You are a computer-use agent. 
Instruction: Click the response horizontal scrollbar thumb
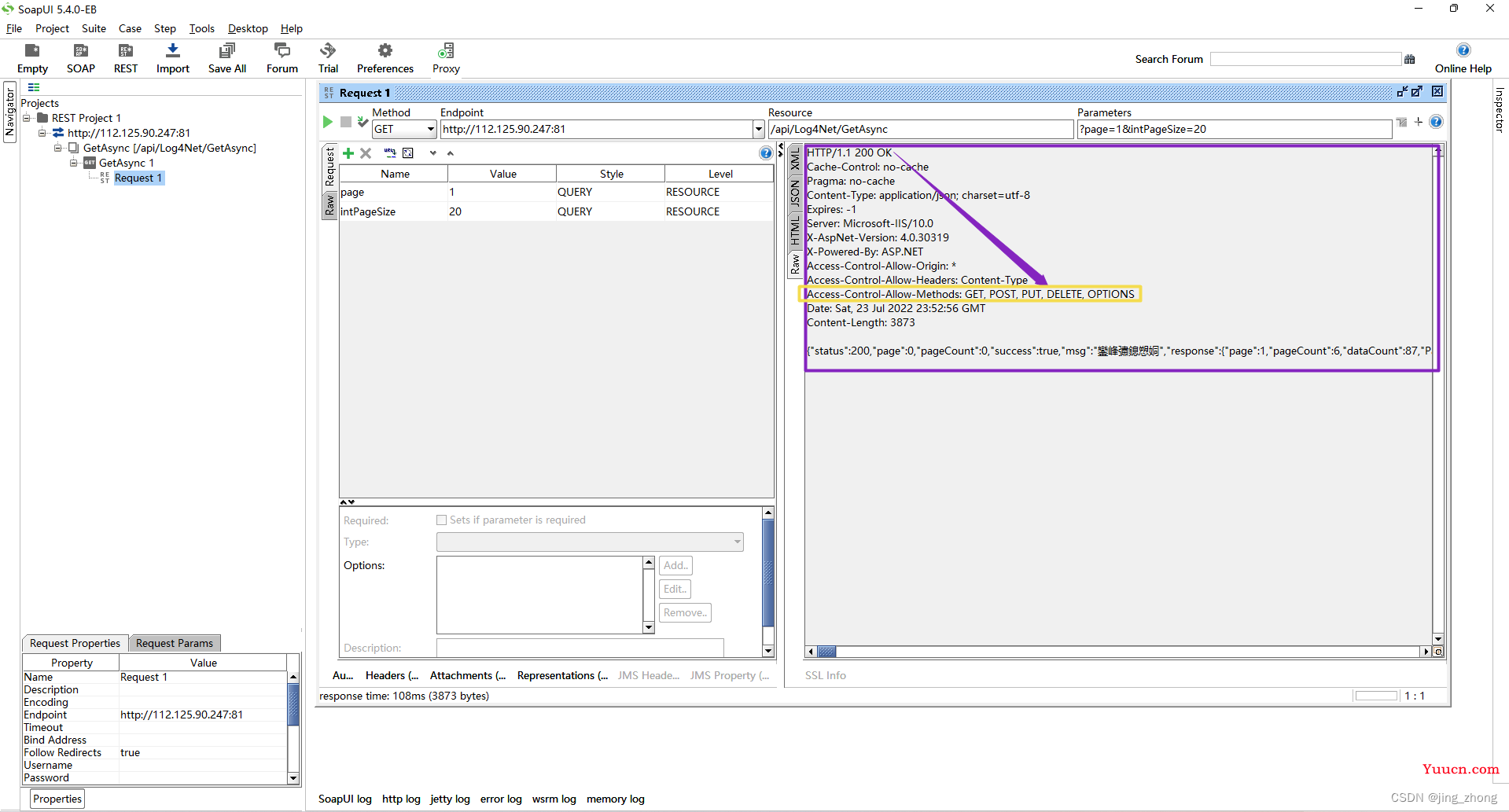[x=826, y=652]
